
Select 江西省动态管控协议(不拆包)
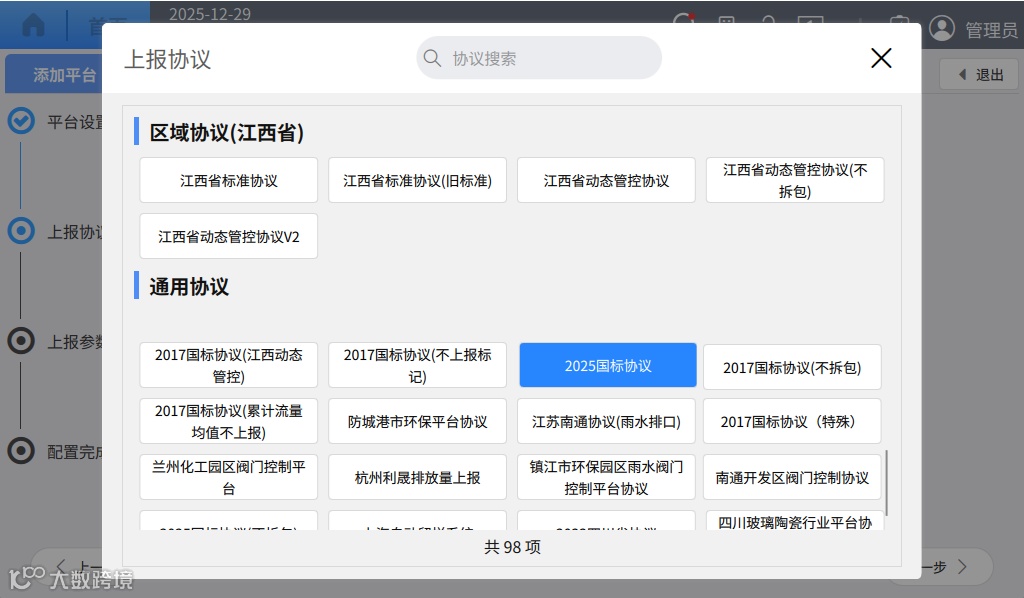tap(795, 180)
